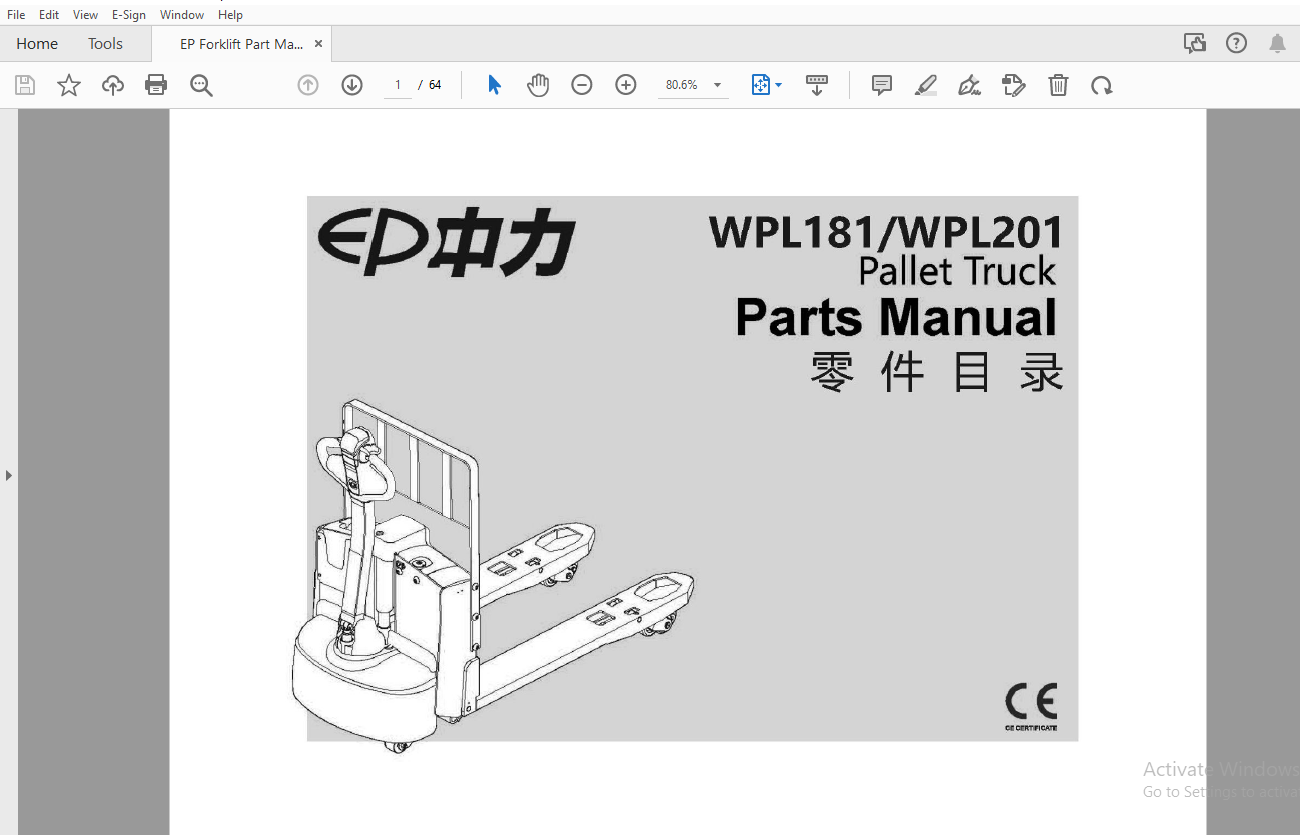Bookmark document with the star icon

point(69,85)
